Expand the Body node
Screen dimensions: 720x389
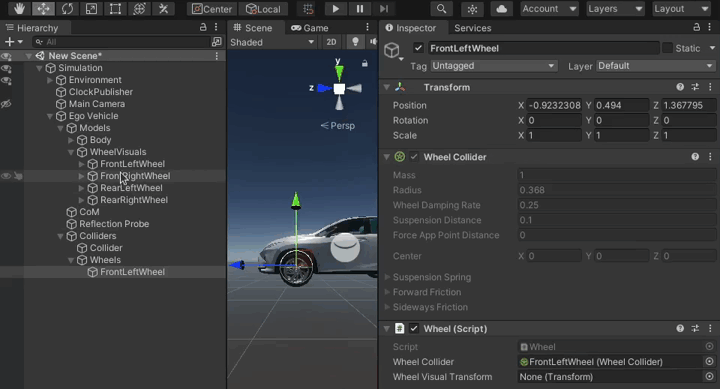point(71,140)
